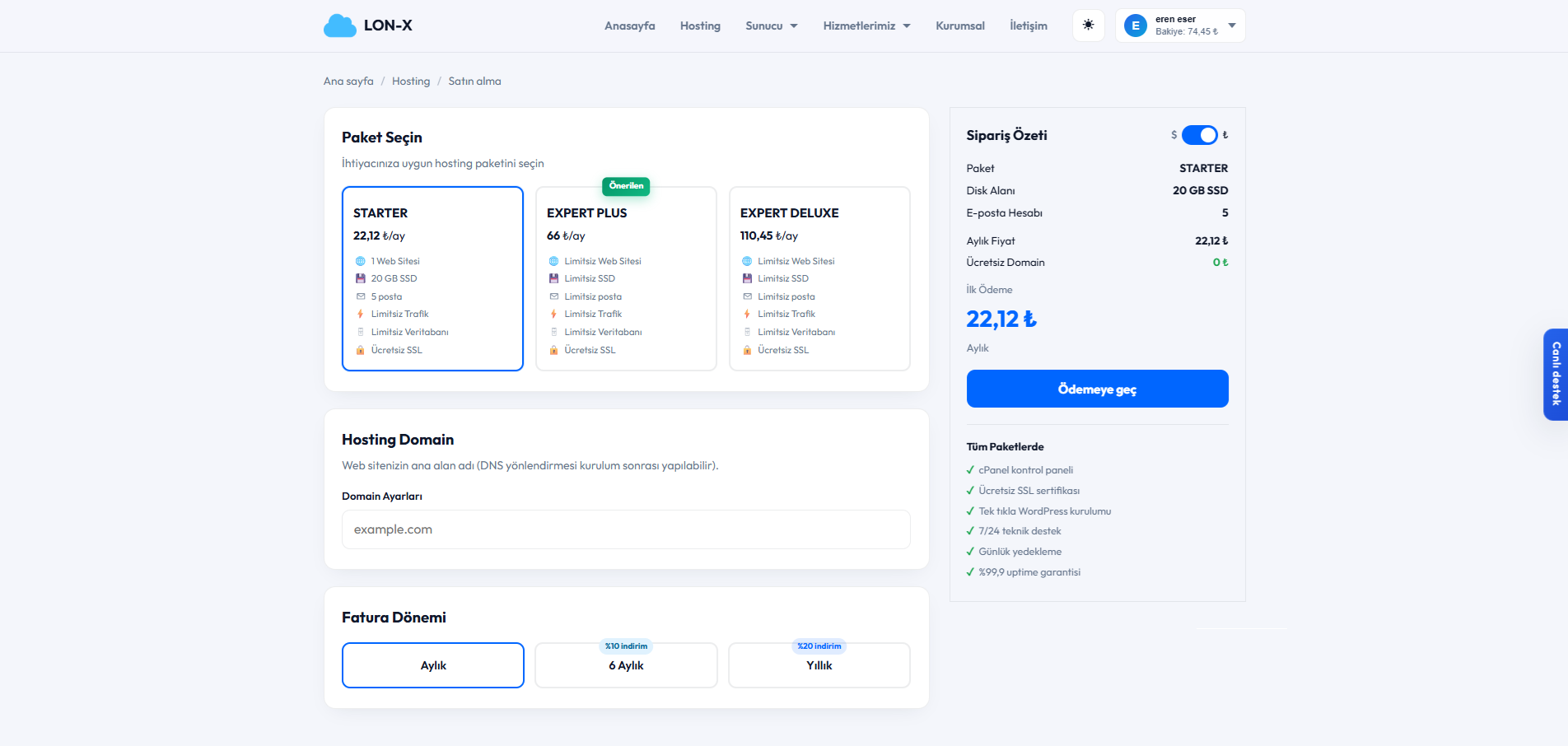Go to Anasayfa in the navigation
Image resolution: width=1568 pixels, height=746 pixels.
pyautogui.click(x=630, y=26)
